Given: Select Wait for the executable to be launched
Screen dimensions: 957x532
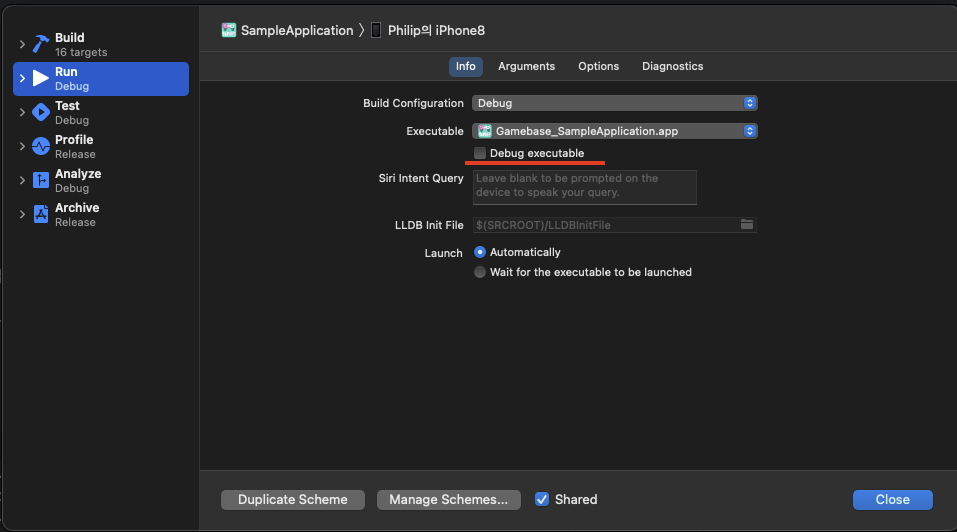Looking at the screenshot, I should (480, 272).
